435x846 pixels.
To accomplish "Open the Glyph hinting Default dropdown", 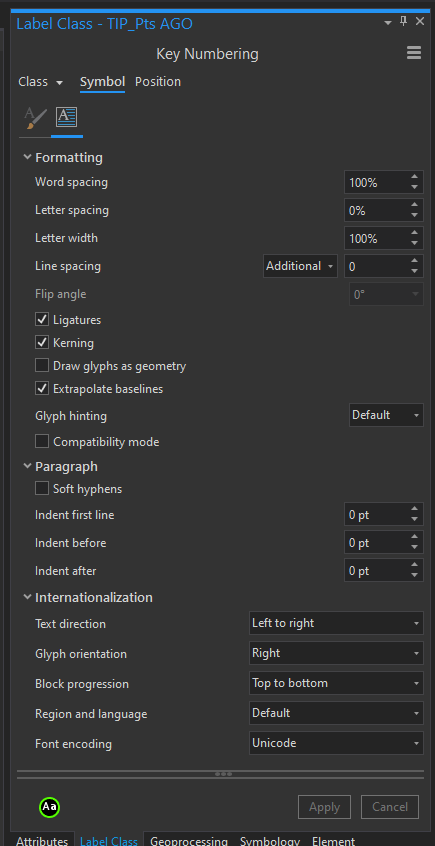I will [386, 415].
